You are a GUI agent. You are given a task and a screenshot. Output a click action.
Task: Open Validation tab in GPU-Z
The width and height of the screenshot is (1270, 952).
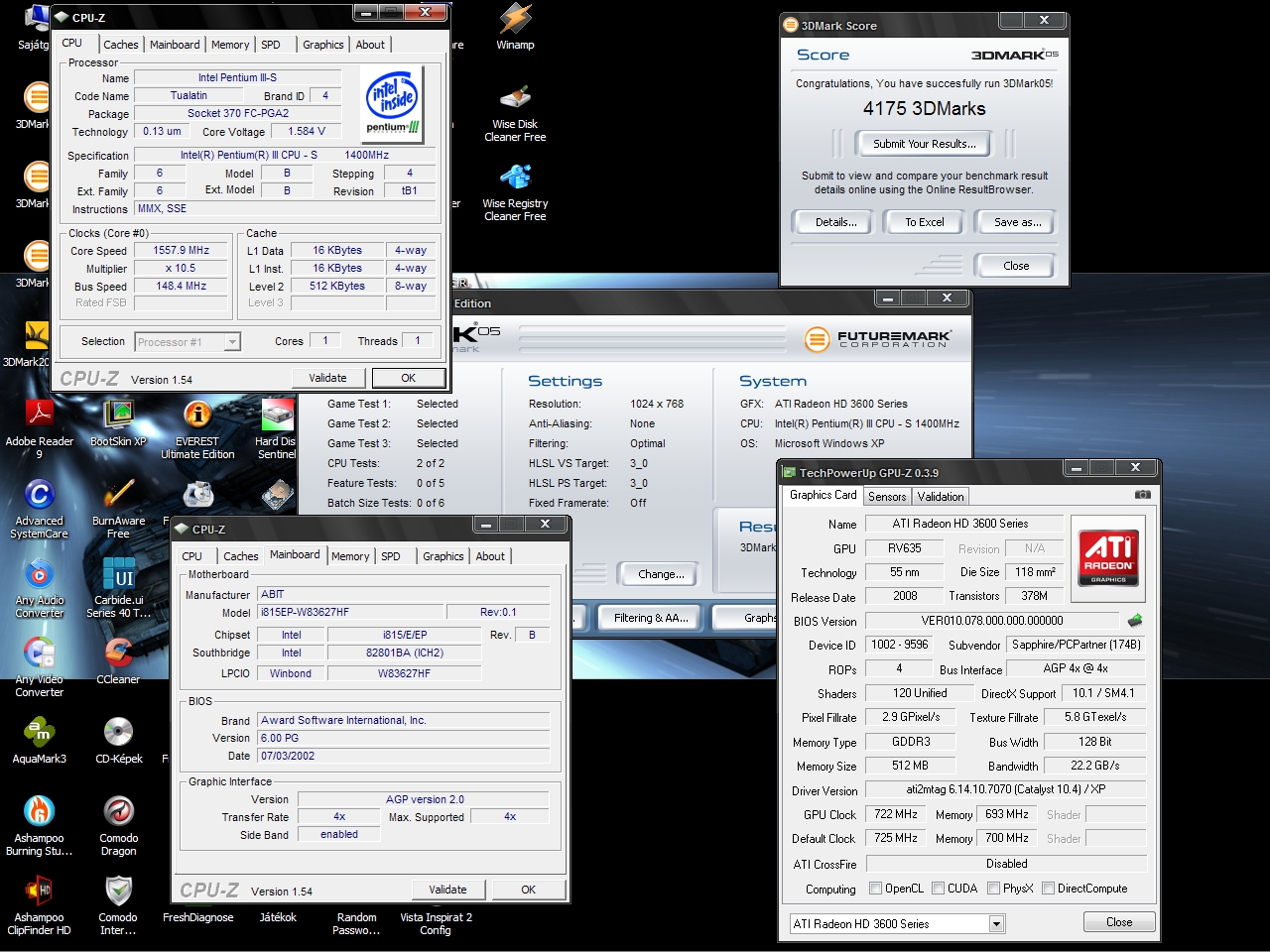coord(941,497)
